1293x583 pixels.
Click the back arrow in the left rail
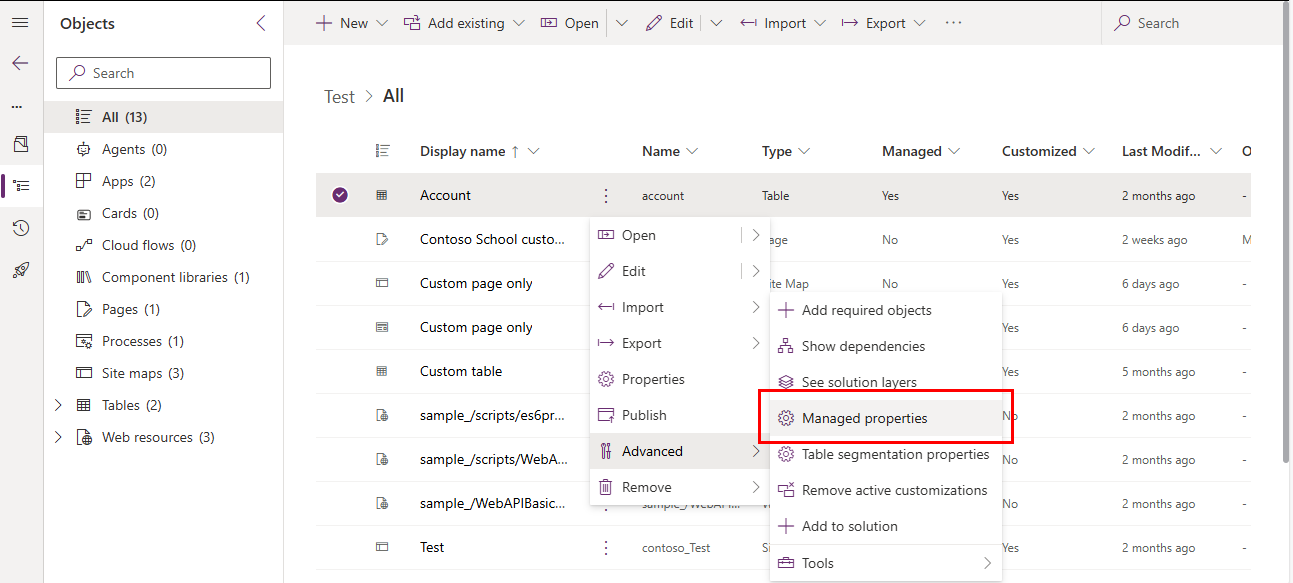click(20, 62)
